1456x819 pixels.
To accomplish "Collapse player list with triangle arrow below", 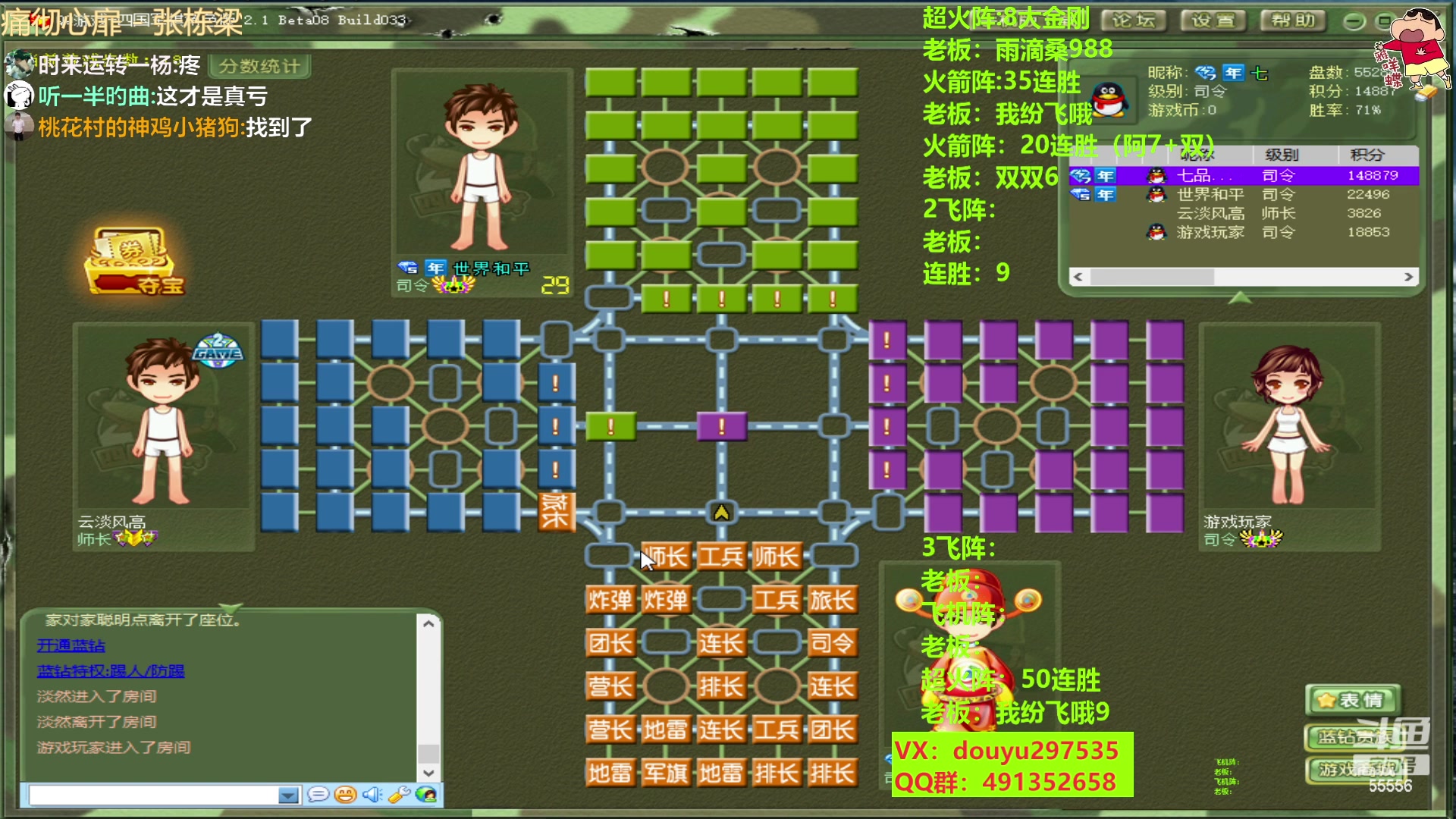I will pos(1240,297).
